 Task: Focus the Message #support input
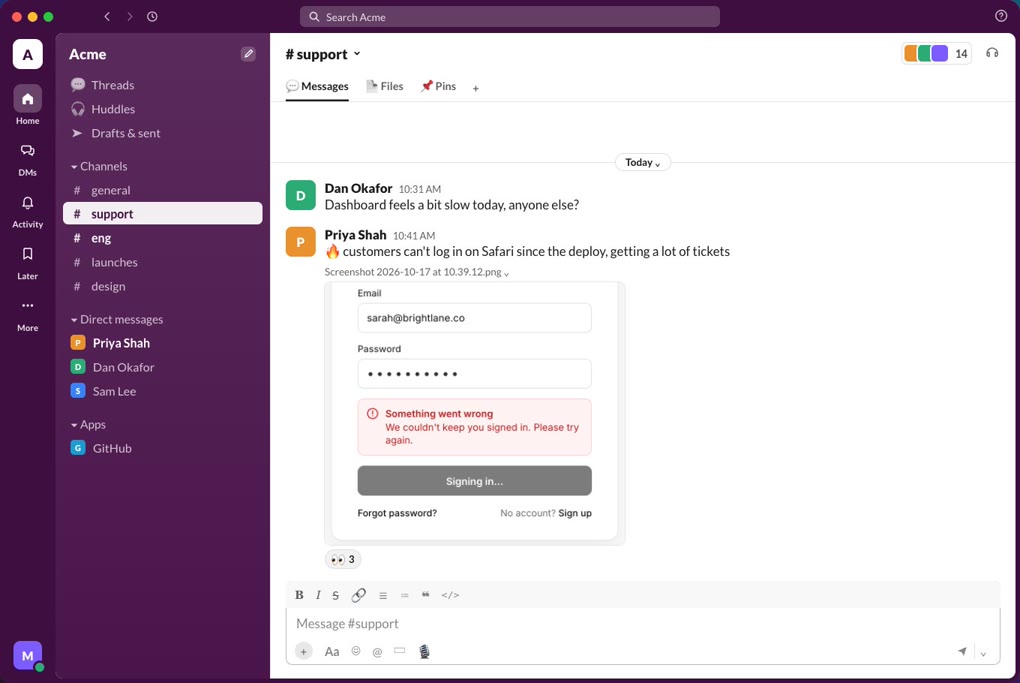click(x=643, y=624)
